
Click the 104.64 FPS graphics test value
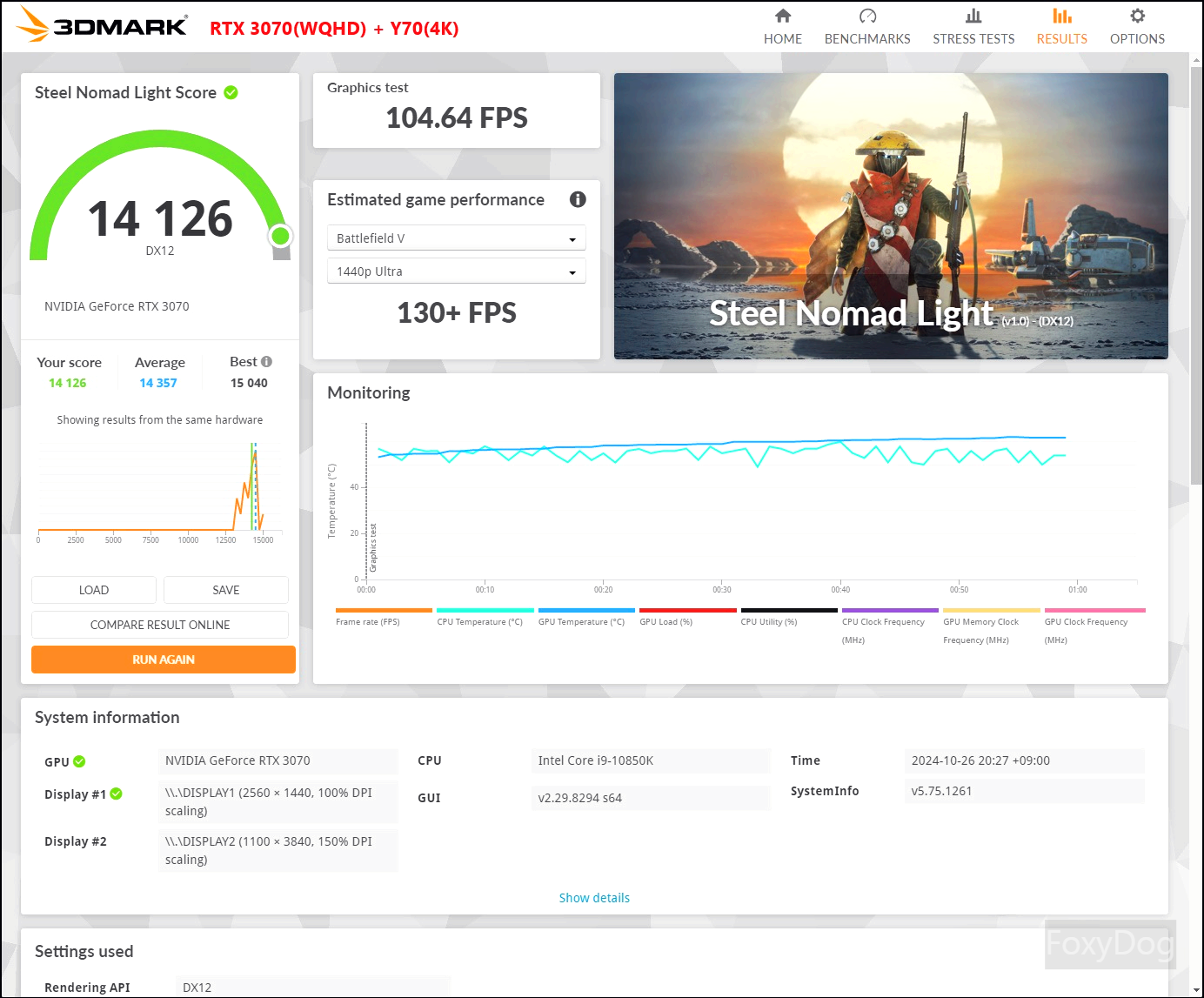click(457, 117)
